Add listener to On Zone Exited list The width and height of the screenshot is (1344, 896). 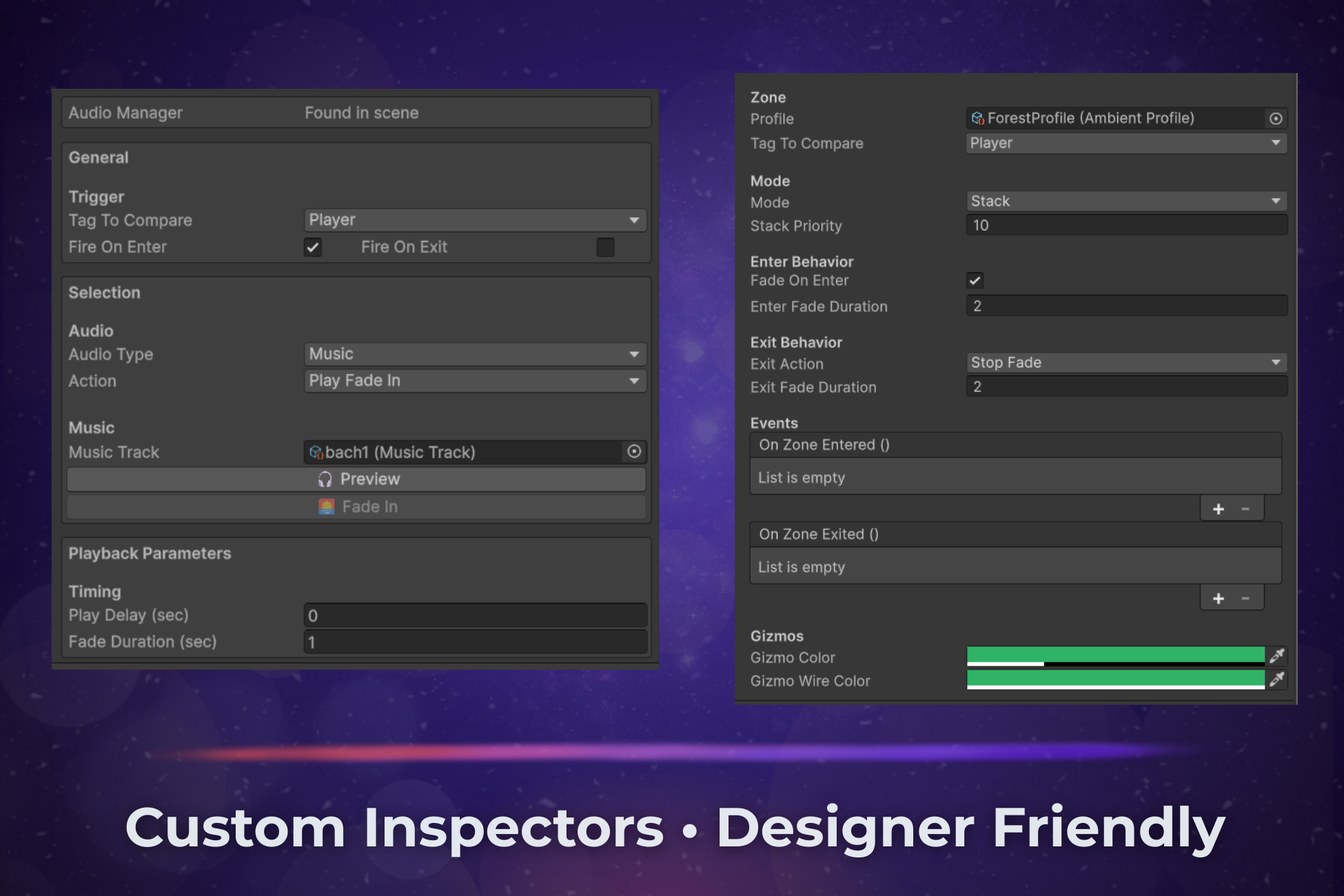[x=1219, y=598]
